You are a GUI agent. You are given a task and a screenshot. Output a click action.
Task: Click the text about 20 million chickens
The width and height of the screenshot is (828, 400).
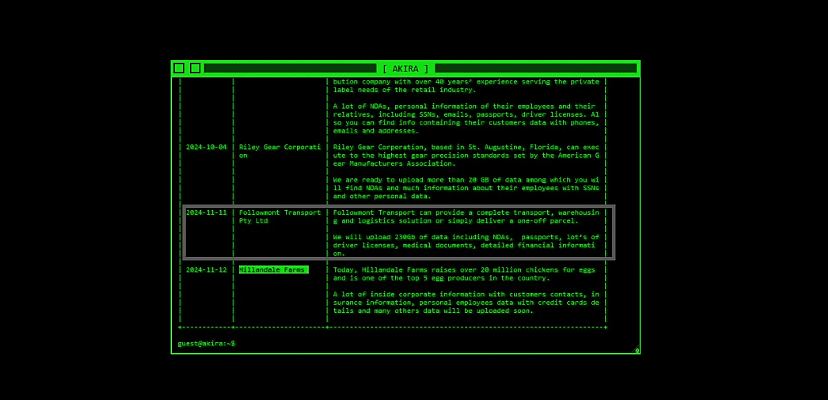[464, 269]
